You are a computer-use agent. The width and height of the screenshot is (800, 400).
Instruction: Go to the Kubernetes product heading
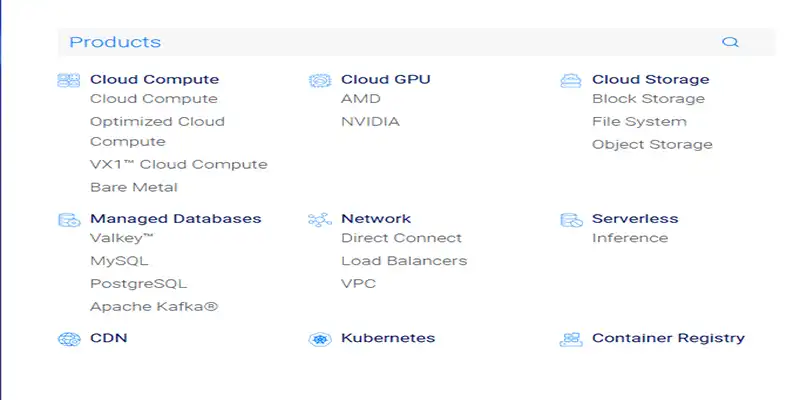click(388, 338)
